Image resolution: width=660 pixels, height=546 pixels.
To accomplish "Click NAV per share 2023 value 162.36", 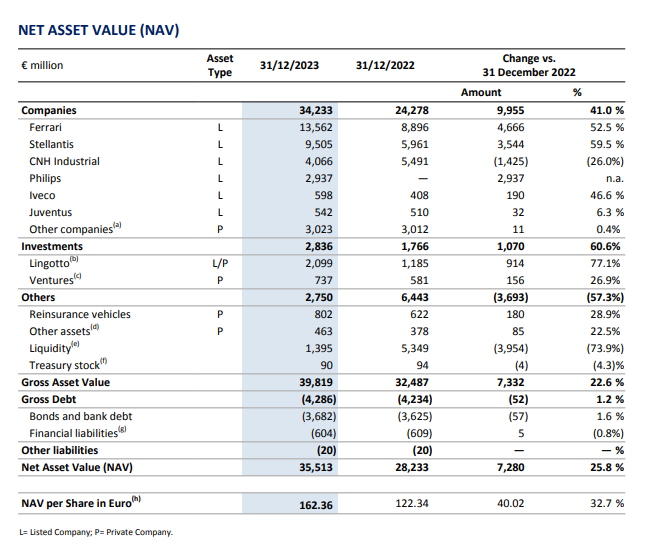I will point(316,505).
